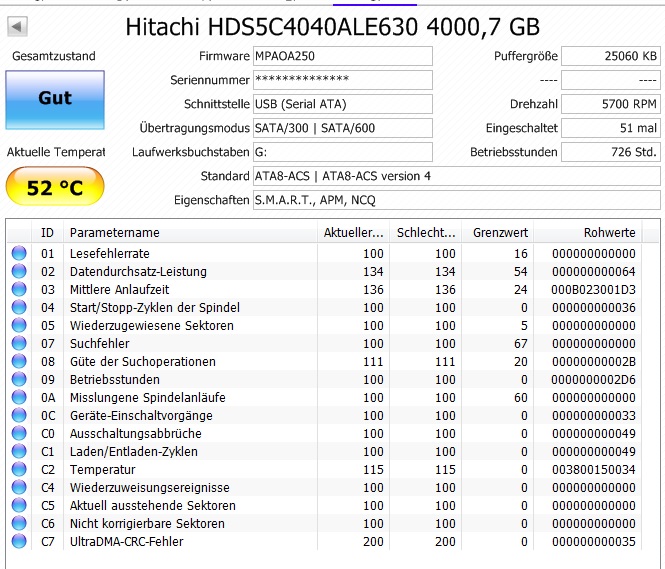Select the Schnittstelle field USB (Serial ATA)
Screen dimensions: 665x569
343,104
